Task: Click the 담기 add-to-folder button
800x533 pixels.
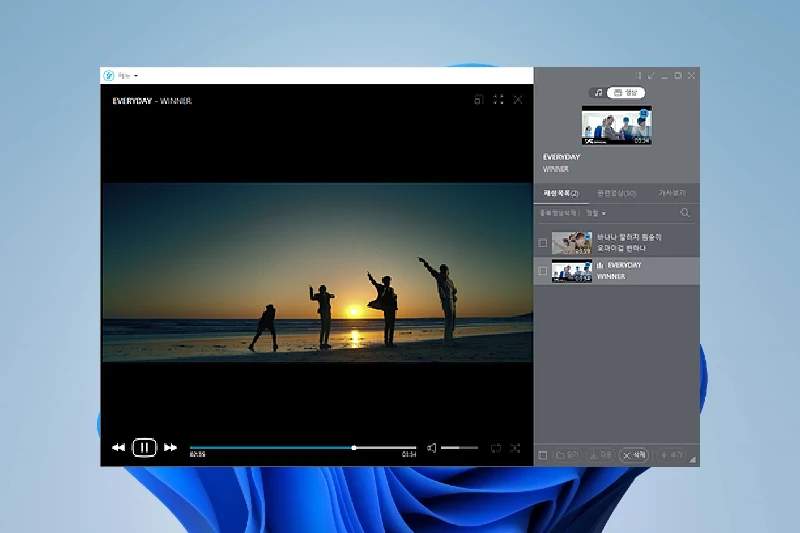Action: (567, 455)
